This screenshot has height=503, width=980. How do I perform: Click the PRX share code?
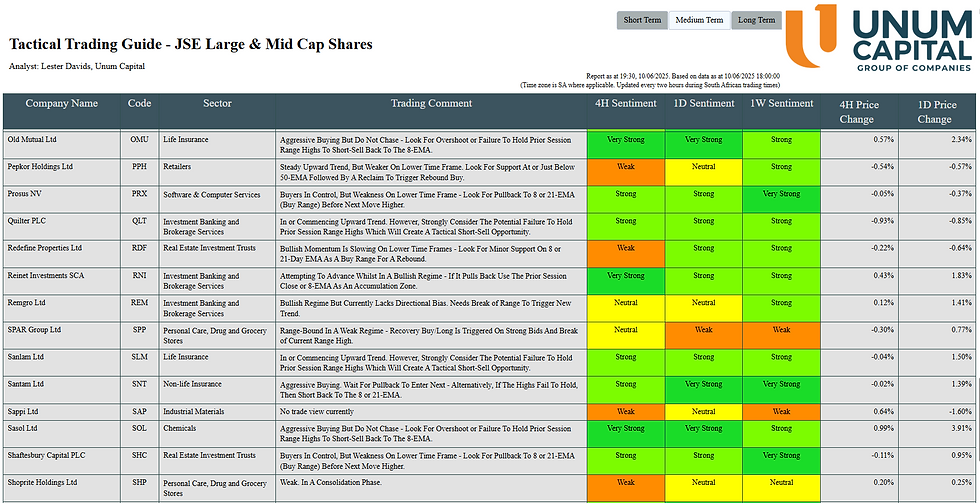coord(139,194)
